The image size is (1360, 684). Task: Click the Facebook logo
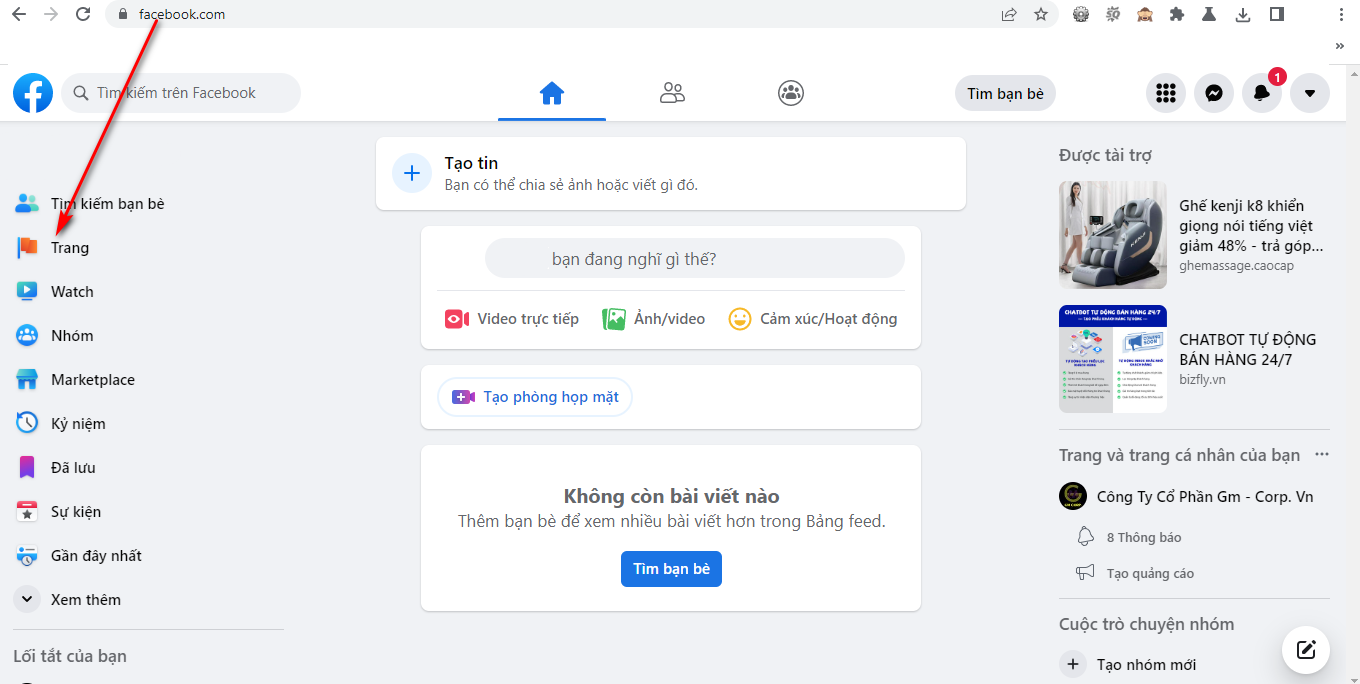click(x=33, y=93)
